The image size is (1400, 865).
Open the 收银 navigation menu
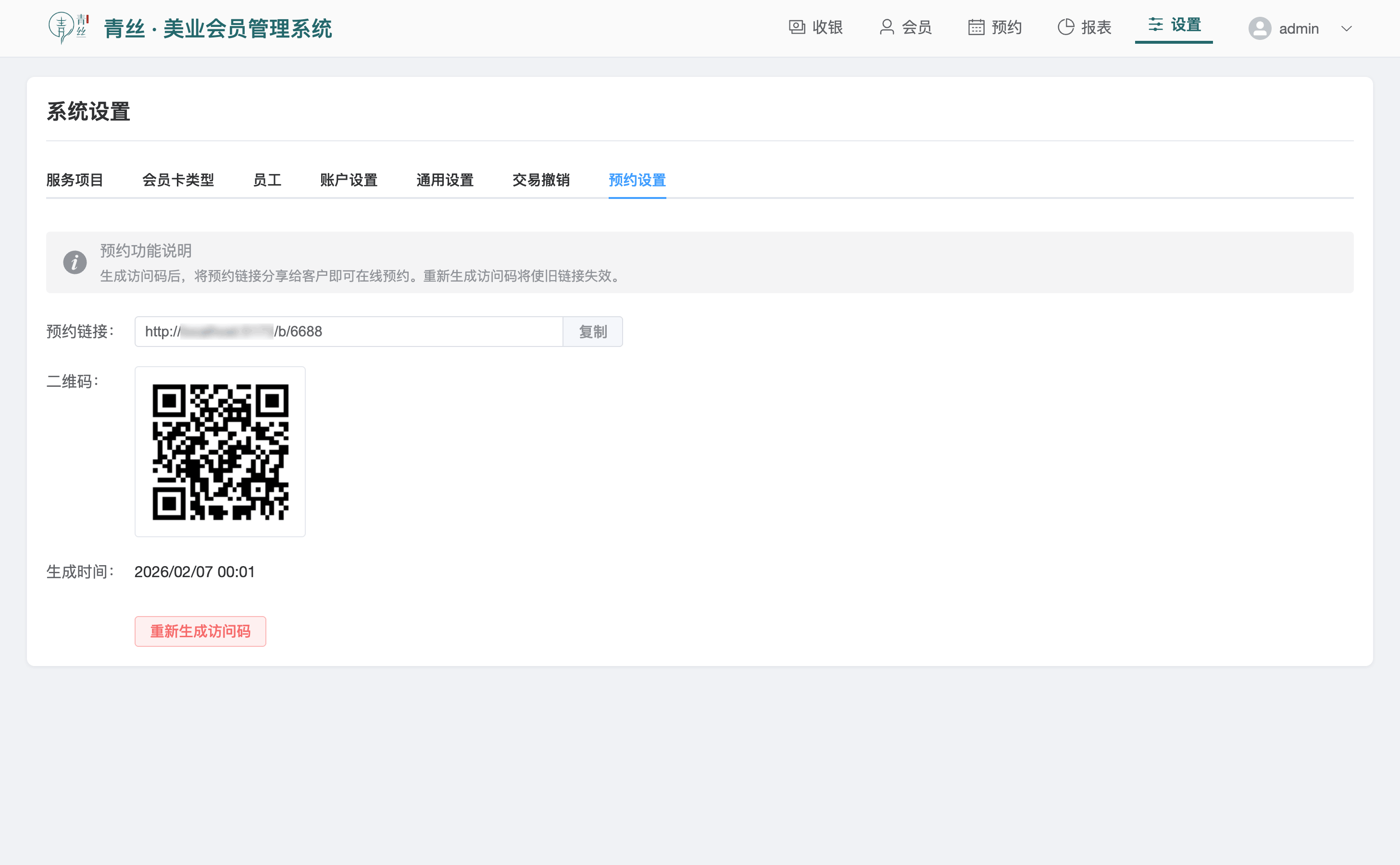pyautogui.click(x=815, y=27)
